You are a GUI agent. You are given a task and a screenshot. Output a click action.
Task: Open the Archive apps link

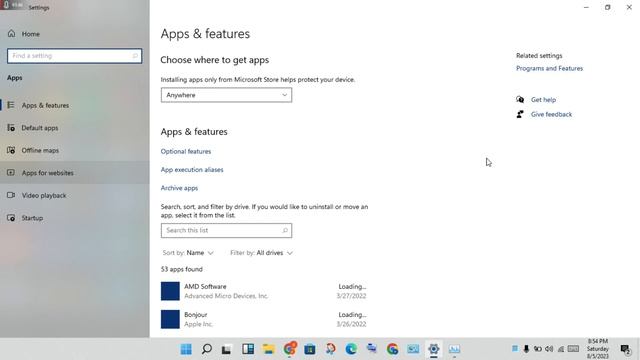click(x=179, y=188)
